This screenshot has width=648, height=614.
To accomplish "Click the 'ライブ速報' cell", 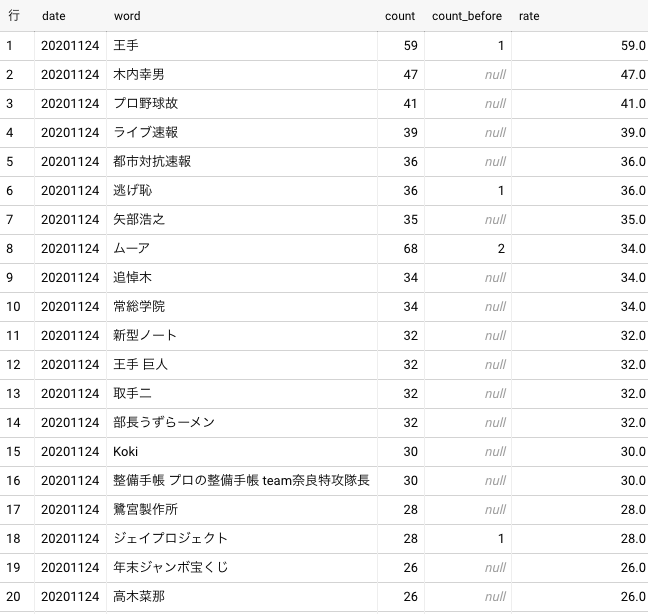I will tap(146, 132).
